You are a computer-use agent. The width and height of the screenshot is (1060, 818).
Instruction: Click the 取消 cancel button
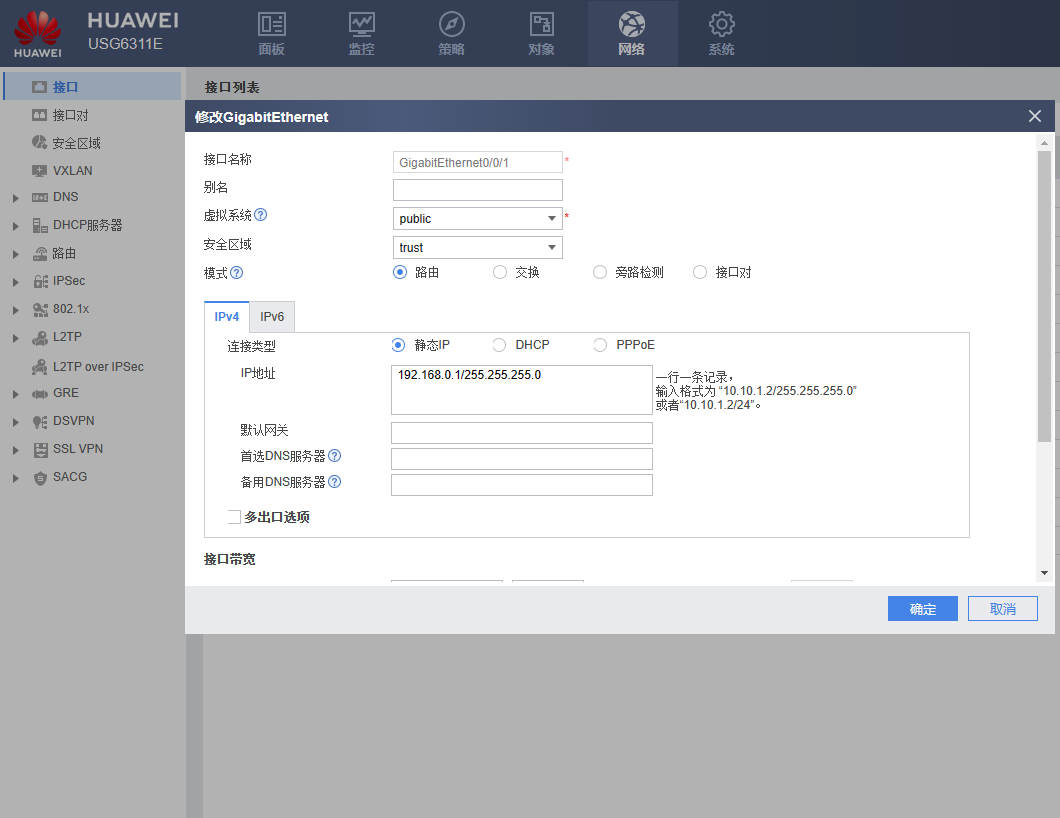pos(1002,609)
